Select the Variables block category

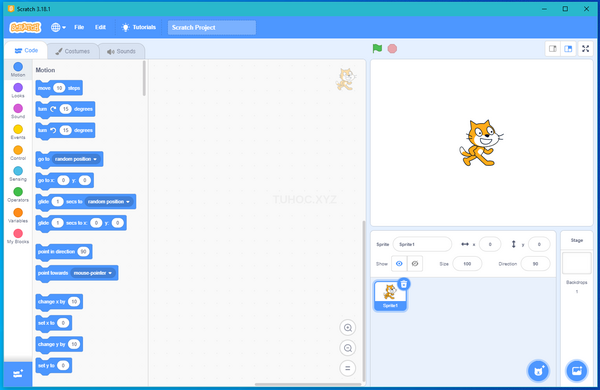click(18, 215)
